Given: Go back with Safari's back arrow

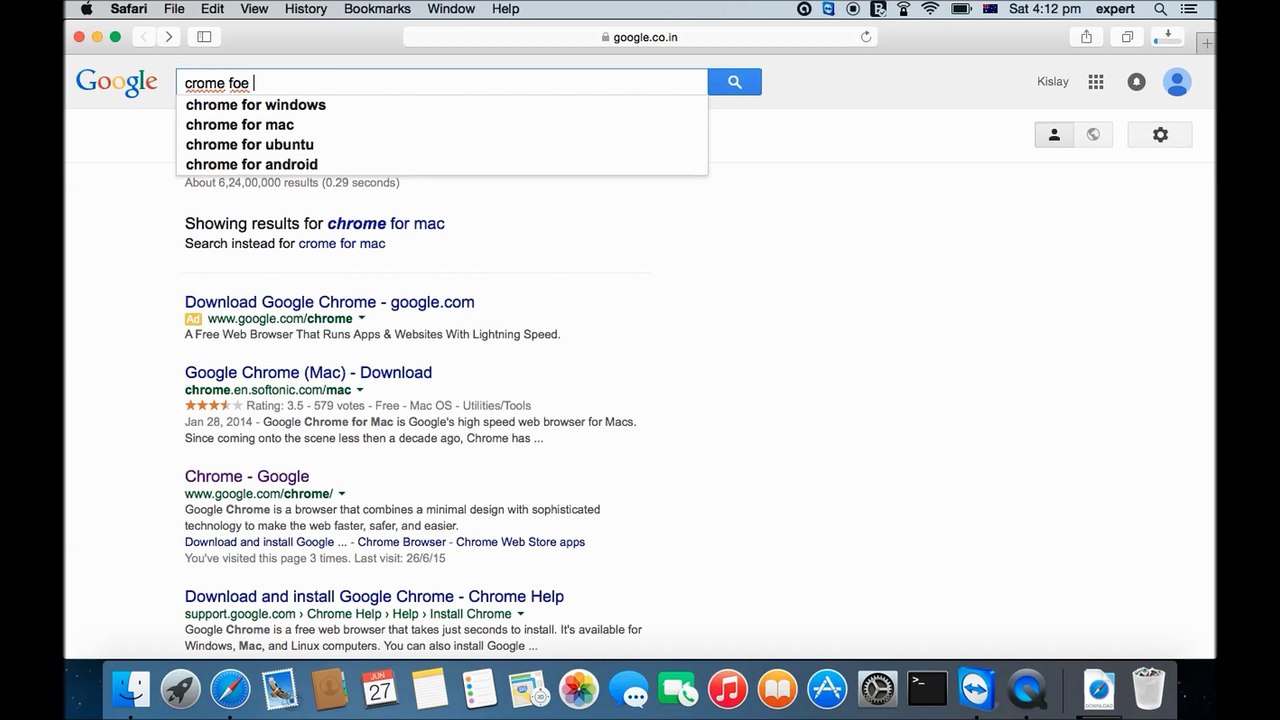Looking at the screenshot, I should click(x=144, y=37).
